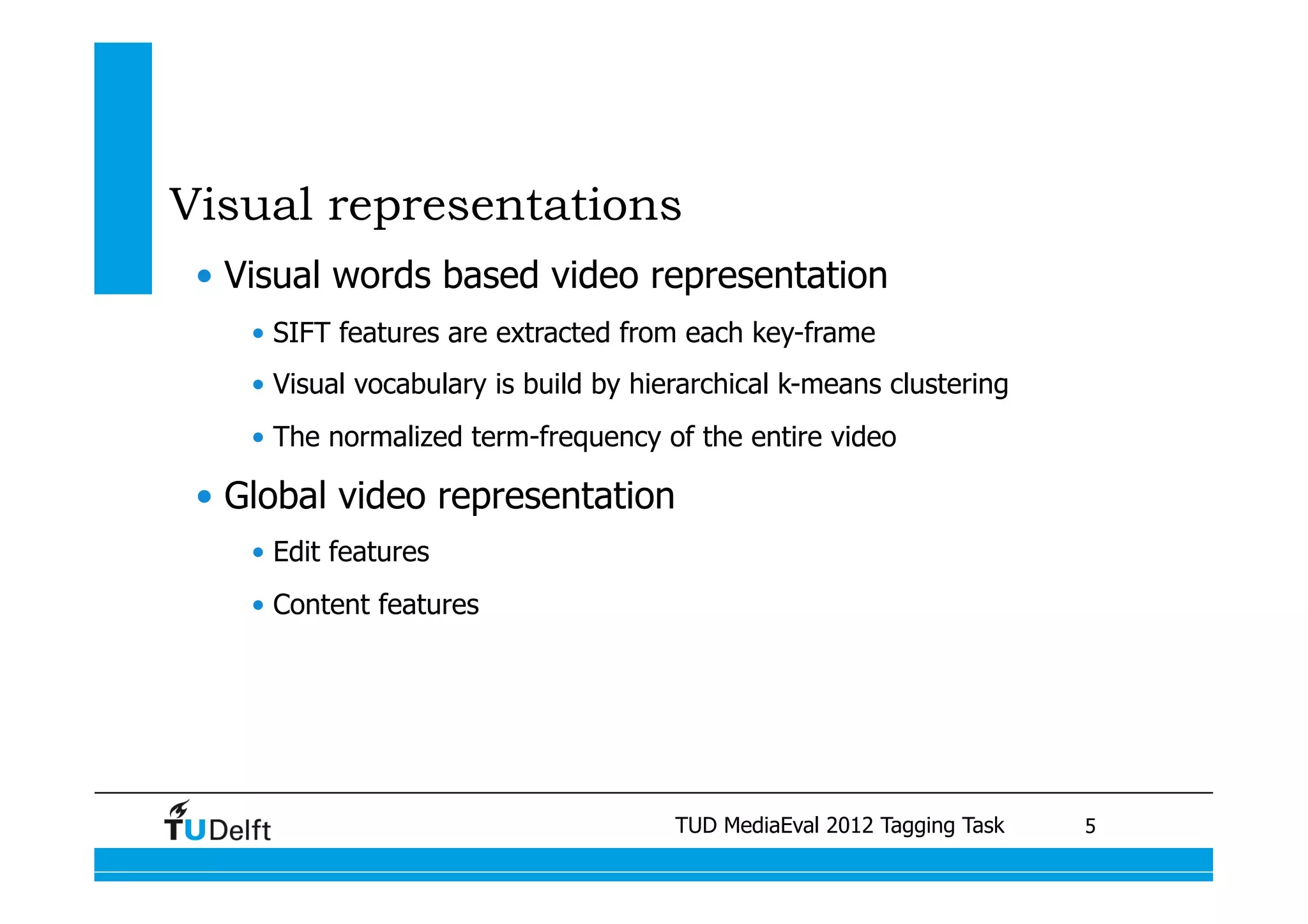The width and height of the screenshot is (1308, 924).
Task: Select the 'Visual vocabulary is build by hierarchical k-means clustering' line
Action: tap(641, 384)
